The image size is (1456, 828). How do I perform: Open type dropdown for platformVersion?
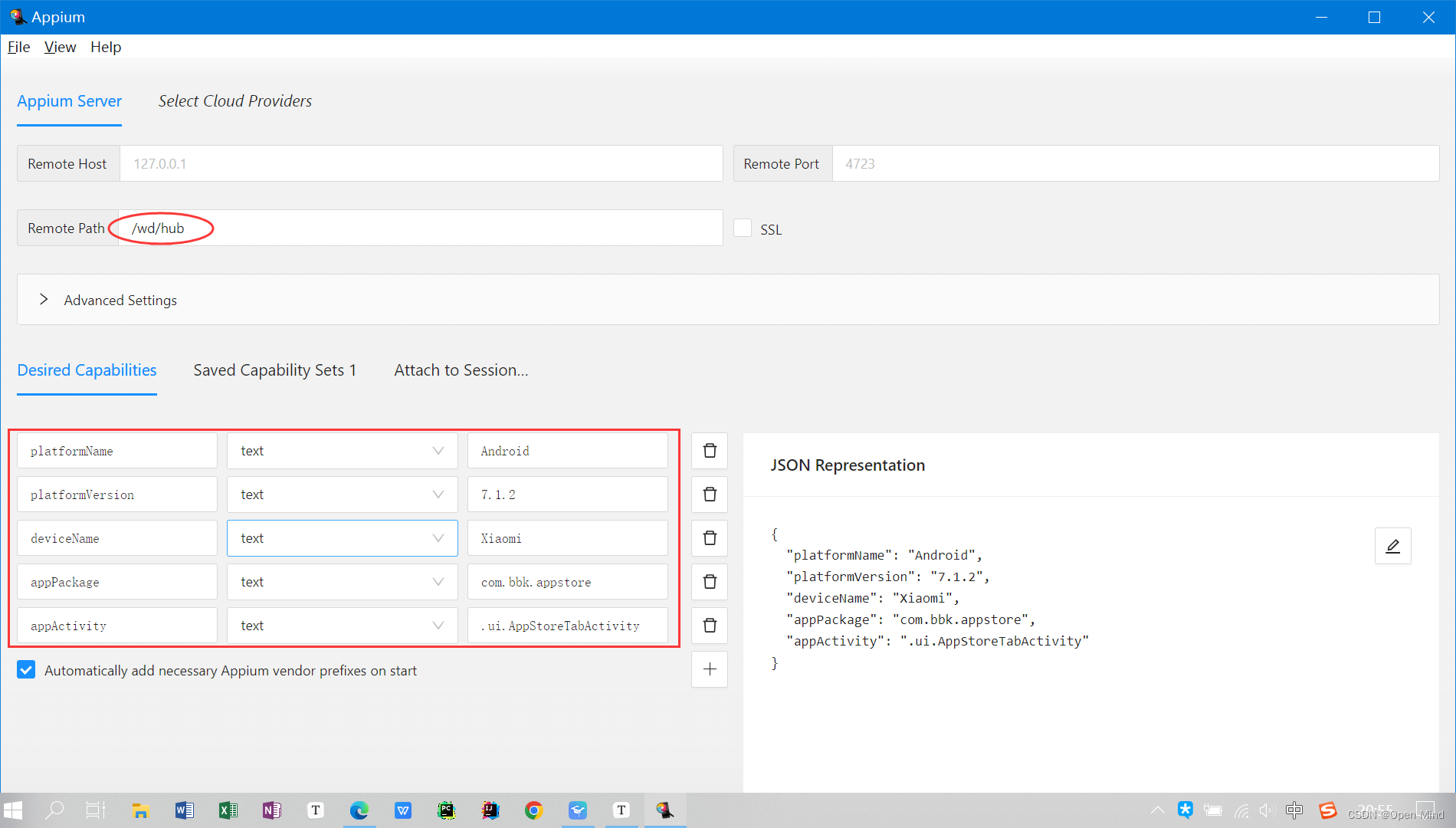point(342,495)
